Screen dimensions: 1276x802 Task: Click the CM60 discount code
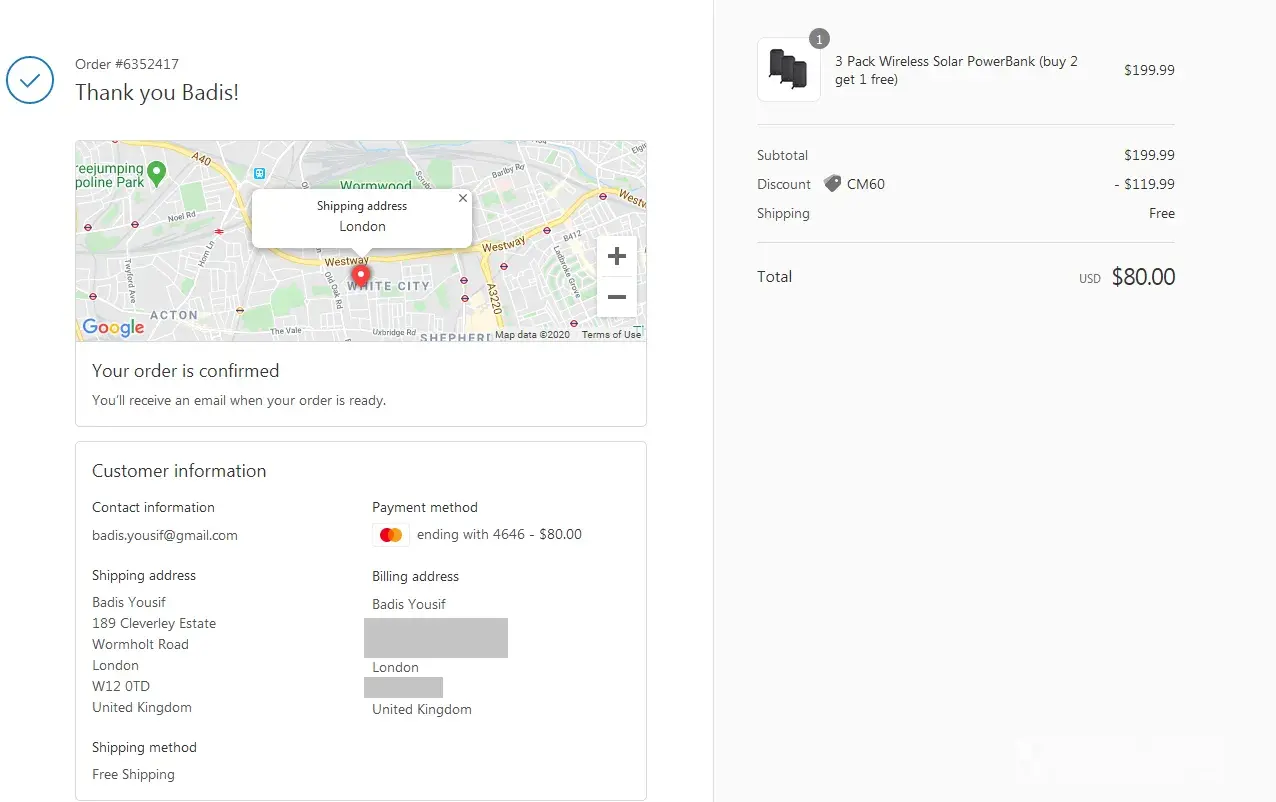point(866,184)
